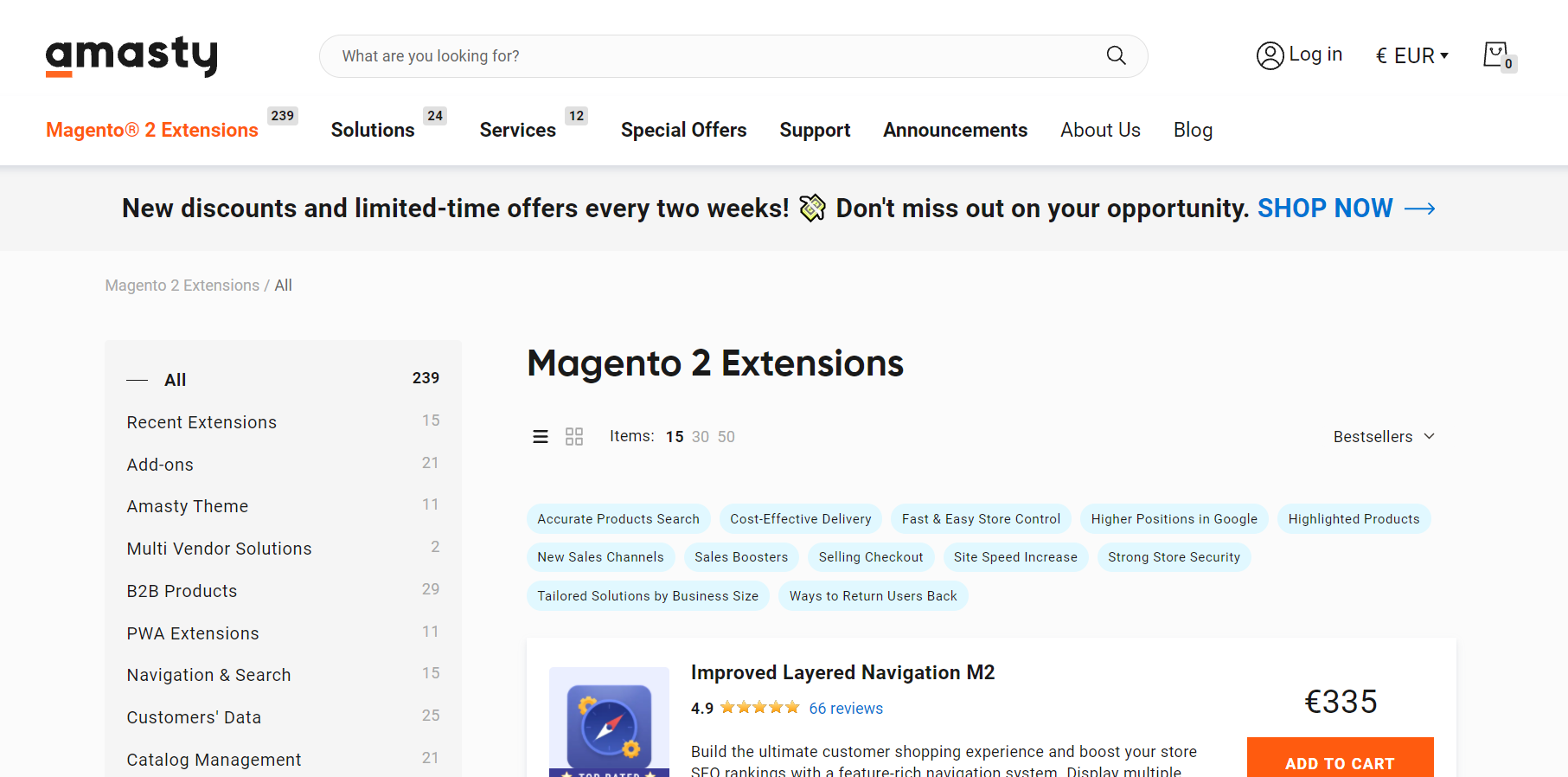Open the Support menu item

[815, 130]
